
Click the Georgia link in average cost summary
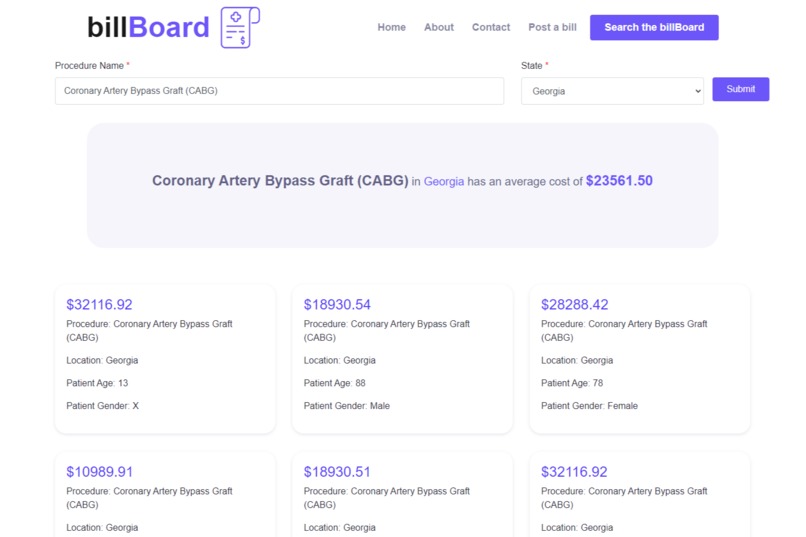(444, 181)
